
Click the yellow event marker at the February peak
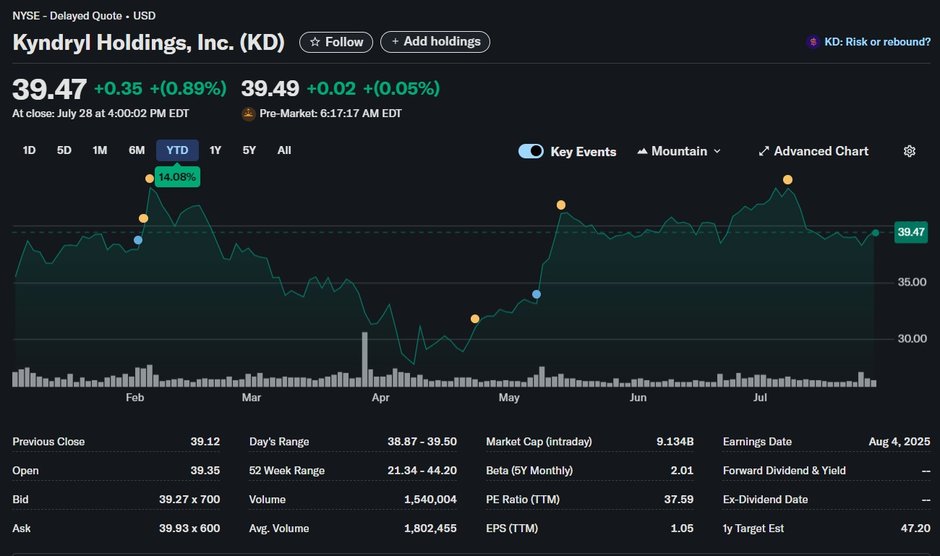coord(149,179)
